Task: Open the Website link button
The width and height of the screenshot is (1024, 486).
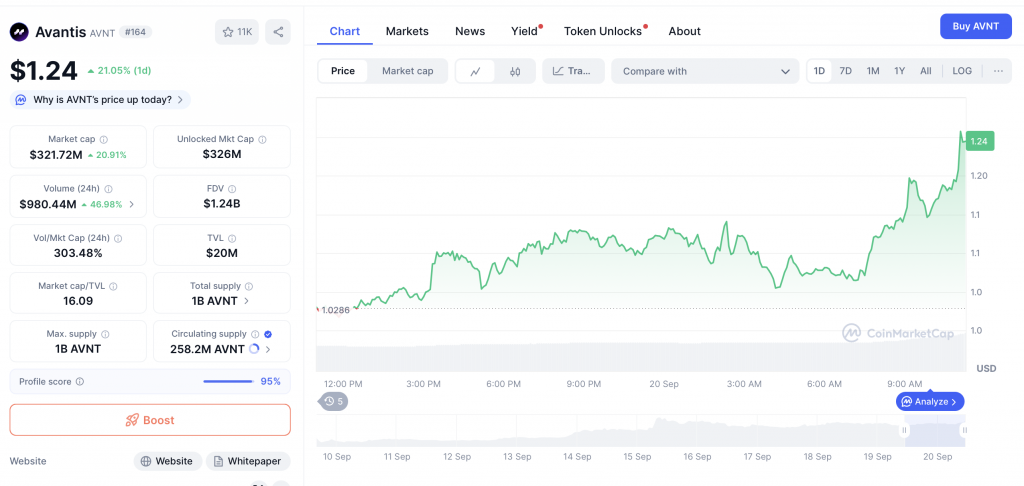Action: 168,461
